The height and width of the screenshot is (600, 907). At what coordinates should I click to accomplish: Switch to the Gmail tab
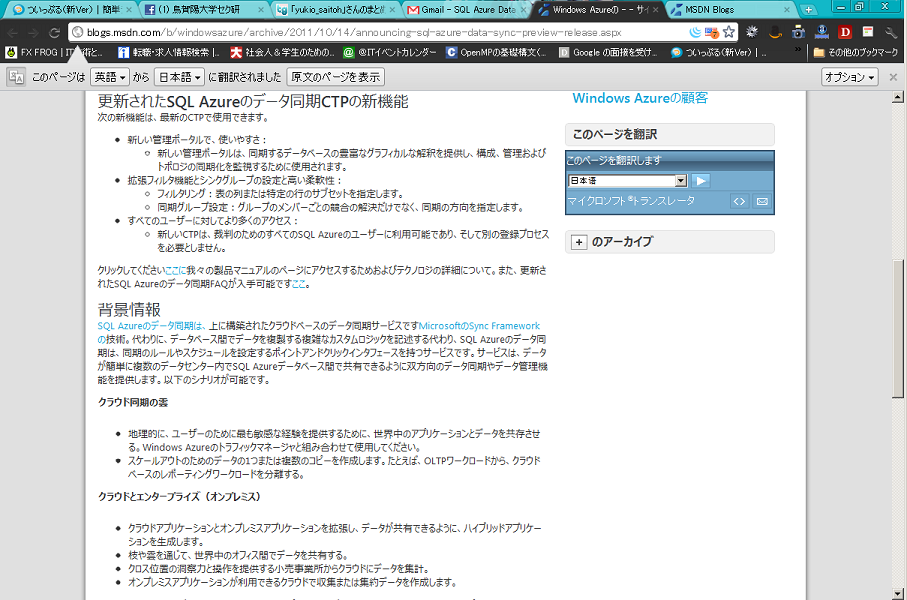464,9
